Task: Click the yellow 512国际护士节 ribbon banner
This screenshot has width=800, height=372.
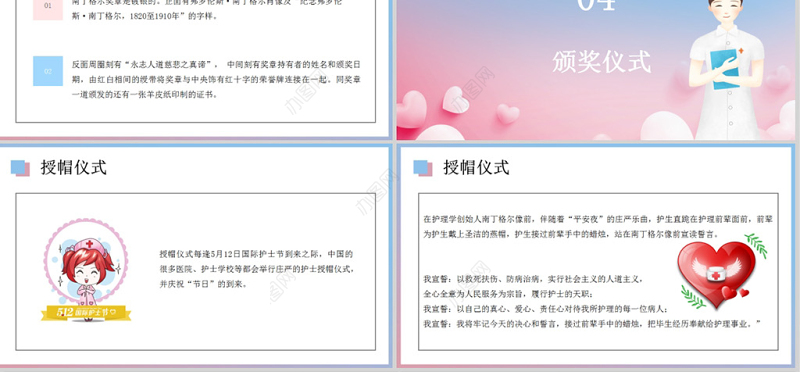Action: 86,312
